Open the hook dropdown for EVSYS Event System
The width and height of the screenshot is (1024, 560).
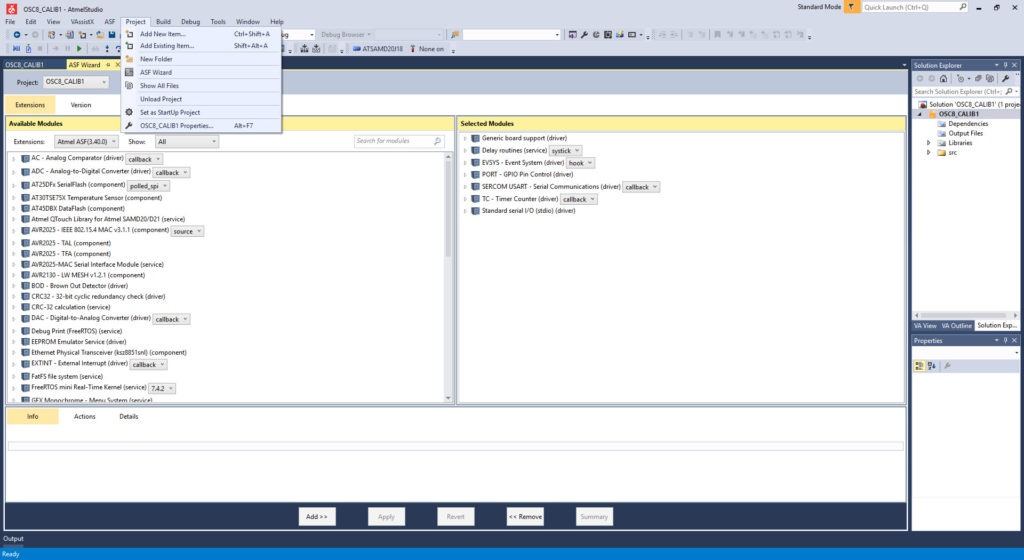click(581, 163)
